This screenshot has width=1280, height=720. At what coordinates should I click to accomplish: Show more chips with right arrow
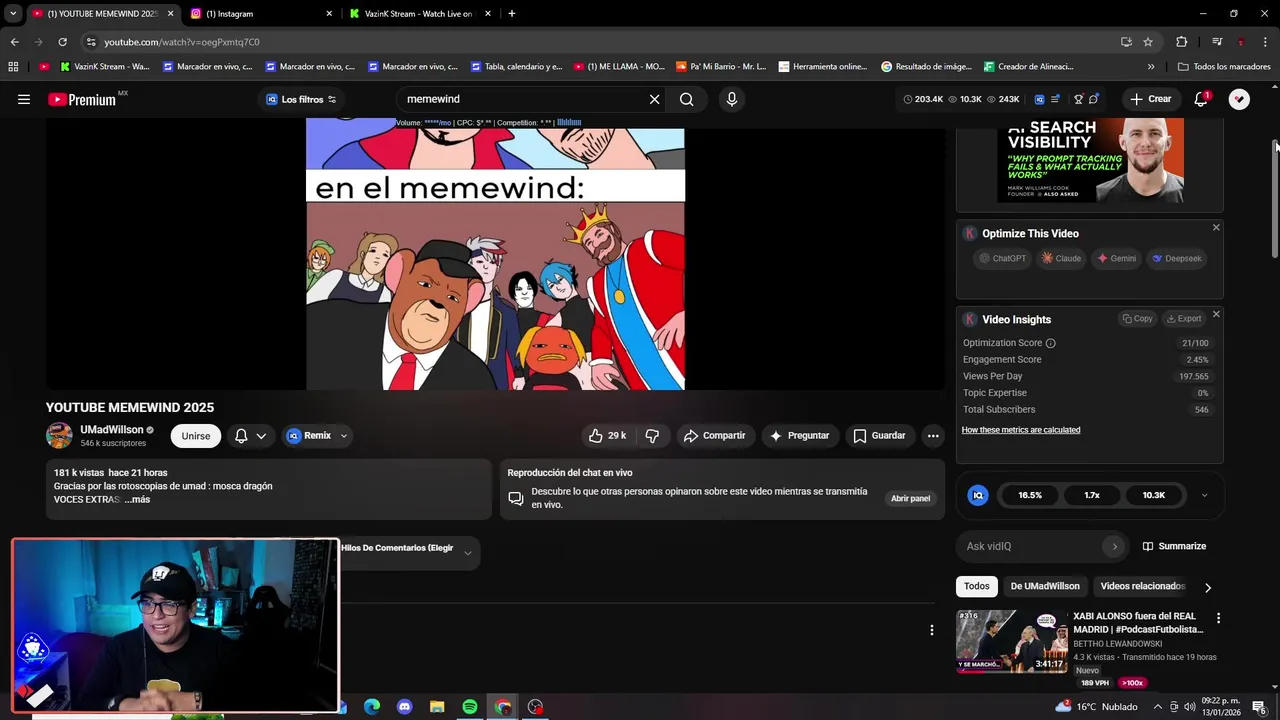click(1207, 587)
